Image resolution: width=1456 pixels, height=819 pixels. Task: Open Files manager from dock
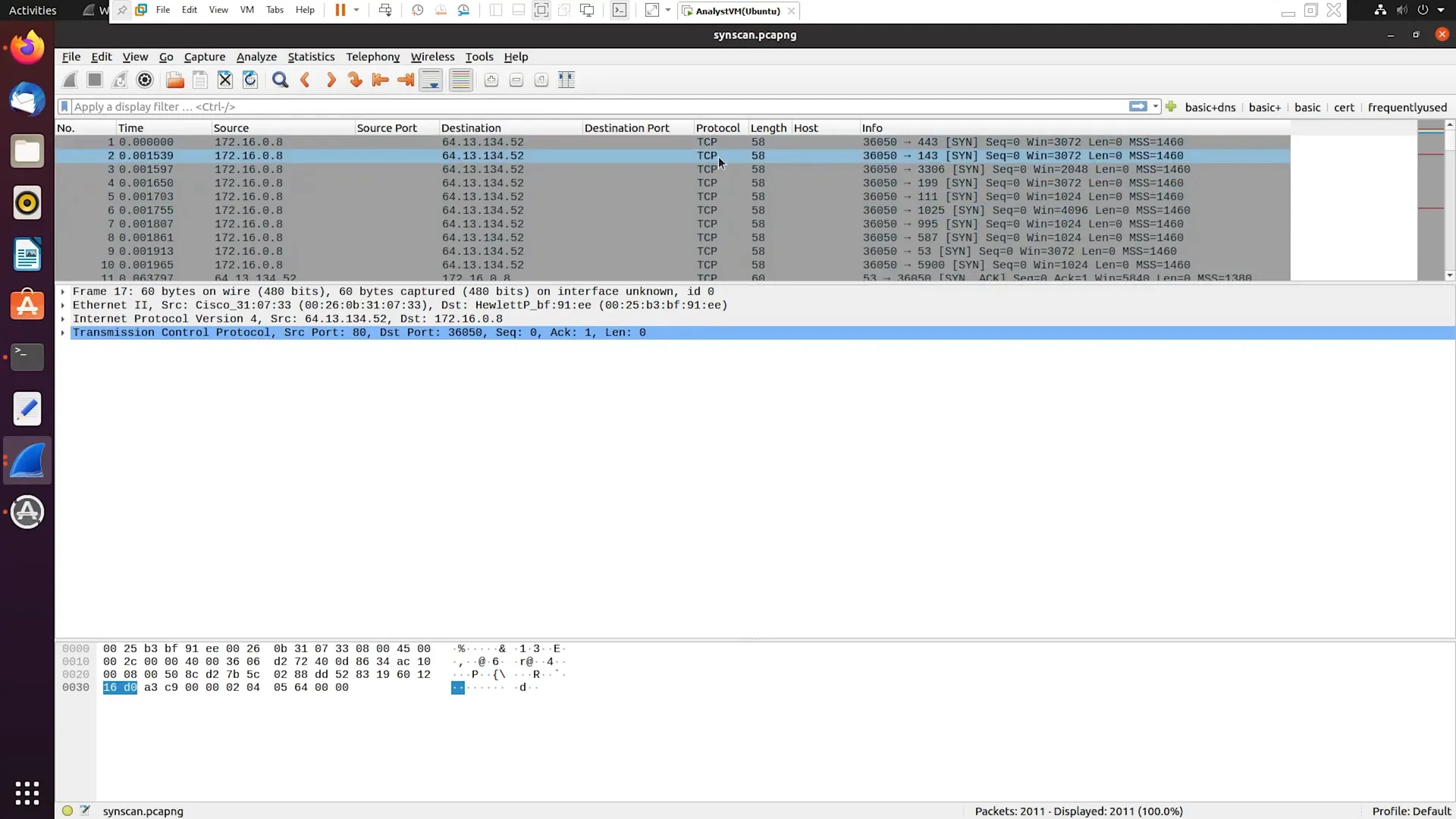pyautogui.click(x=27, y=151)
